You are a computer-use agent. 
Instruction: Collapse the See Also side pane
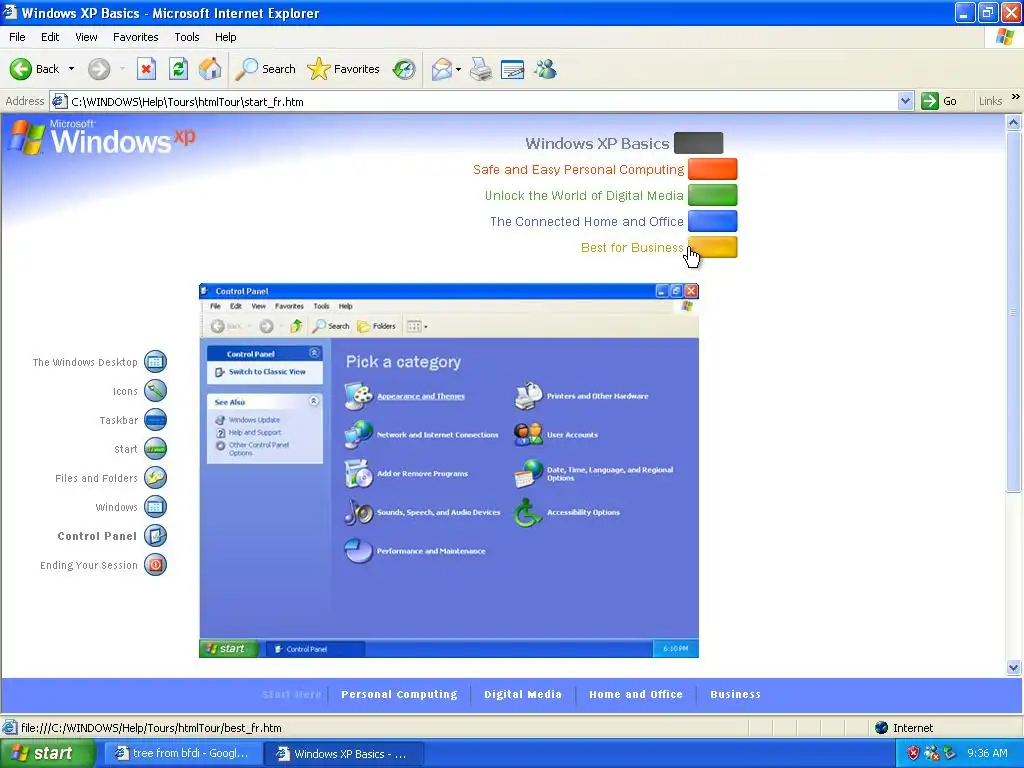click(x=314, y=401)
